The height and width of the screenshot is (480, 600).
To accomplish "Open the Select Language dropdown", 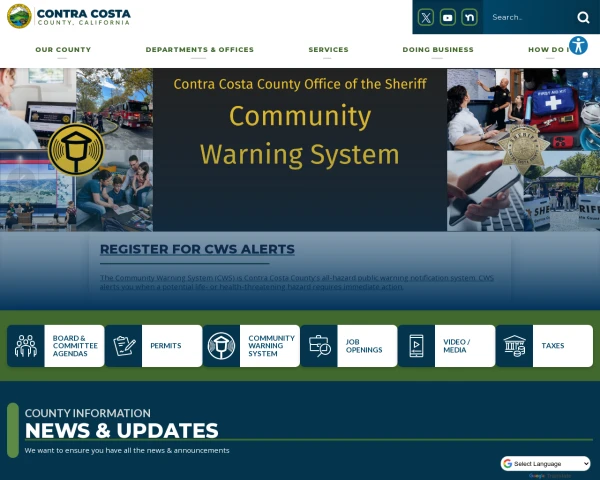I will (545, 464).
